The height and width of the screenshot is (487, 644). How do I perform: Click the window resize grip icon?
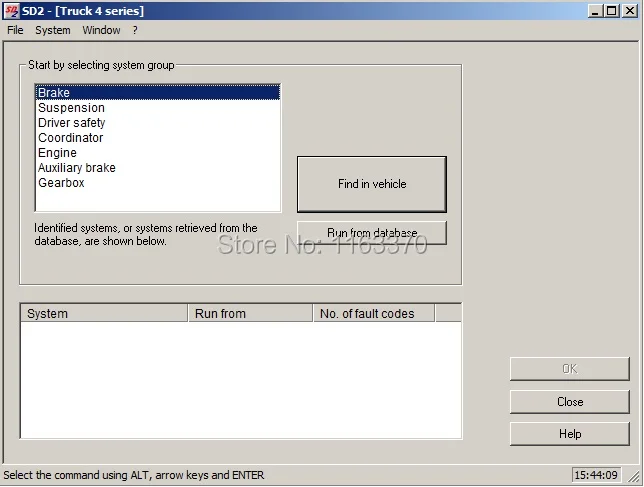tap(635, 476)
